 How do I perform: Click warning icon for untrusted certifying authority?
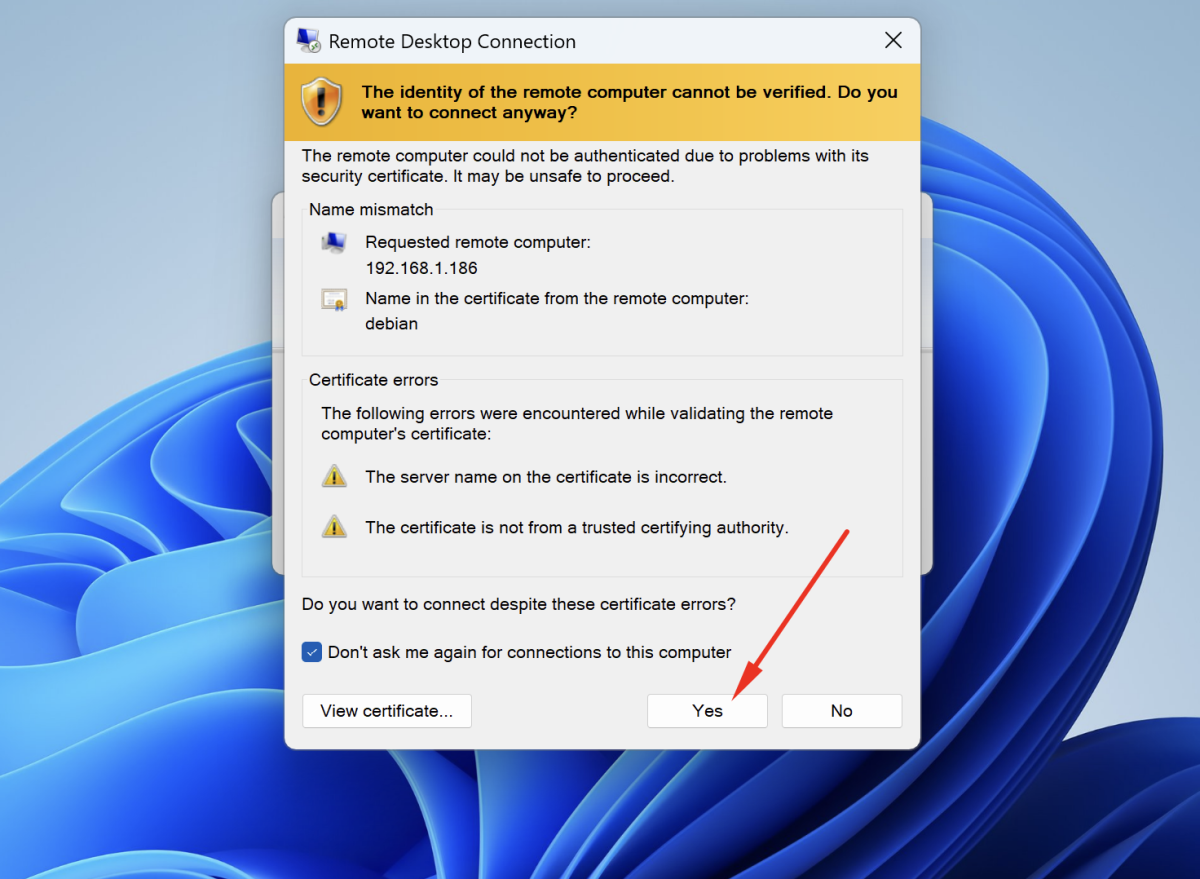pos(334,527)
